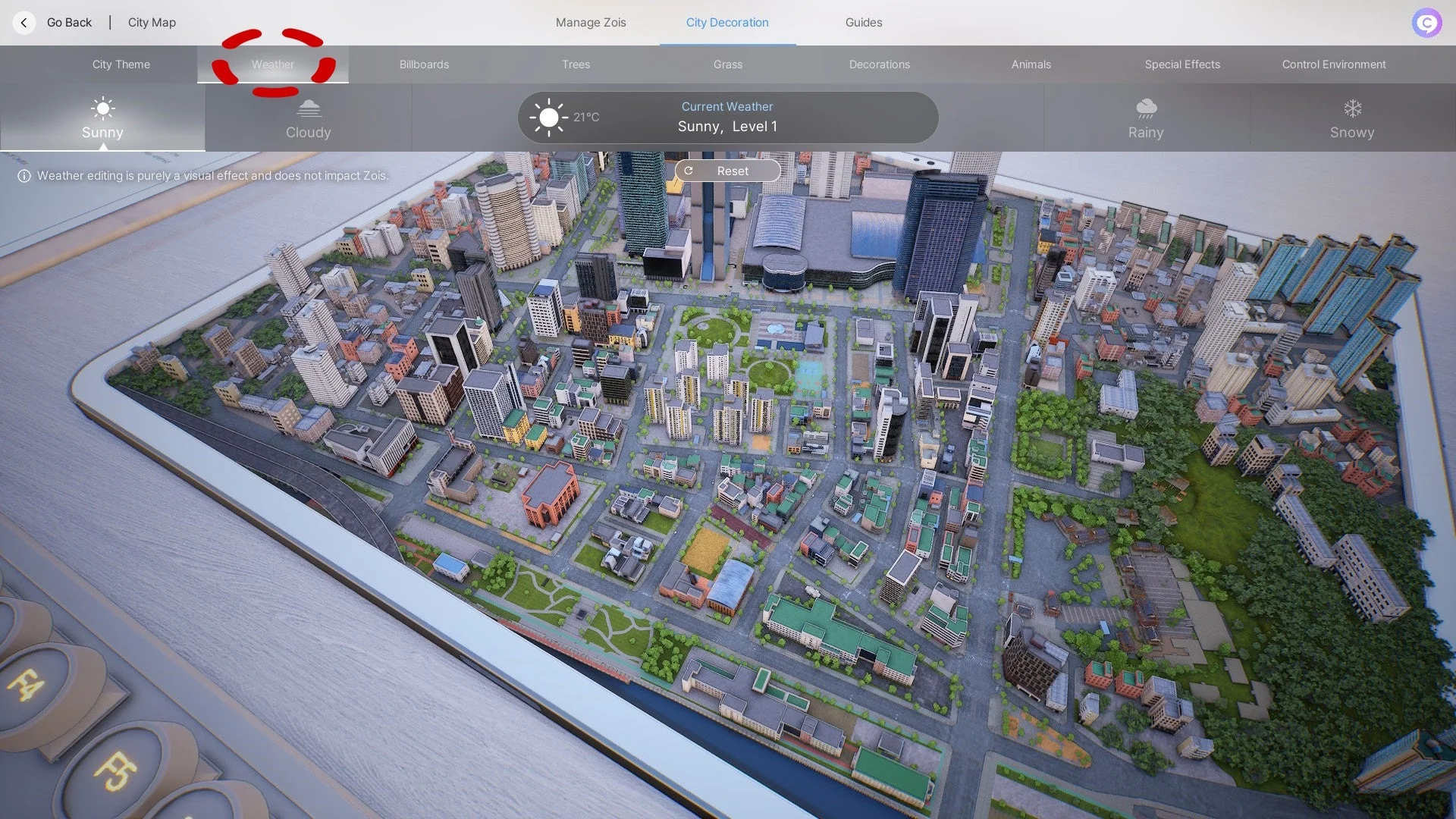Viewport: 1456px width, 819px height.
Task: Click the info icon beside weather note
Action: (24, 176)
